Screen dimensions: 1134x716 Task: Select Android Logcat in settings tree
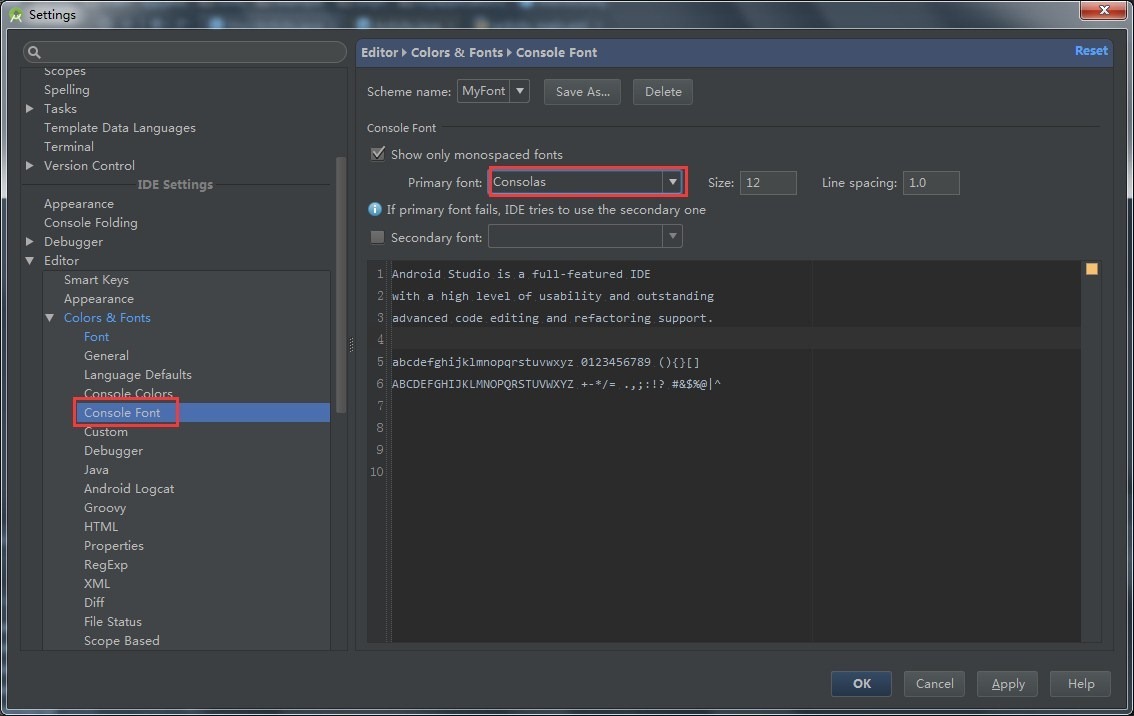tap(129, 489)
